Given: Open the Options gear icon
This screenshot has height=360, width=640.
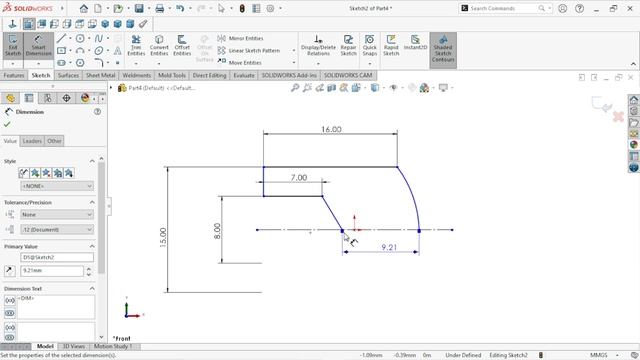Looking at the screenshot, I should (x=270, y=8).
